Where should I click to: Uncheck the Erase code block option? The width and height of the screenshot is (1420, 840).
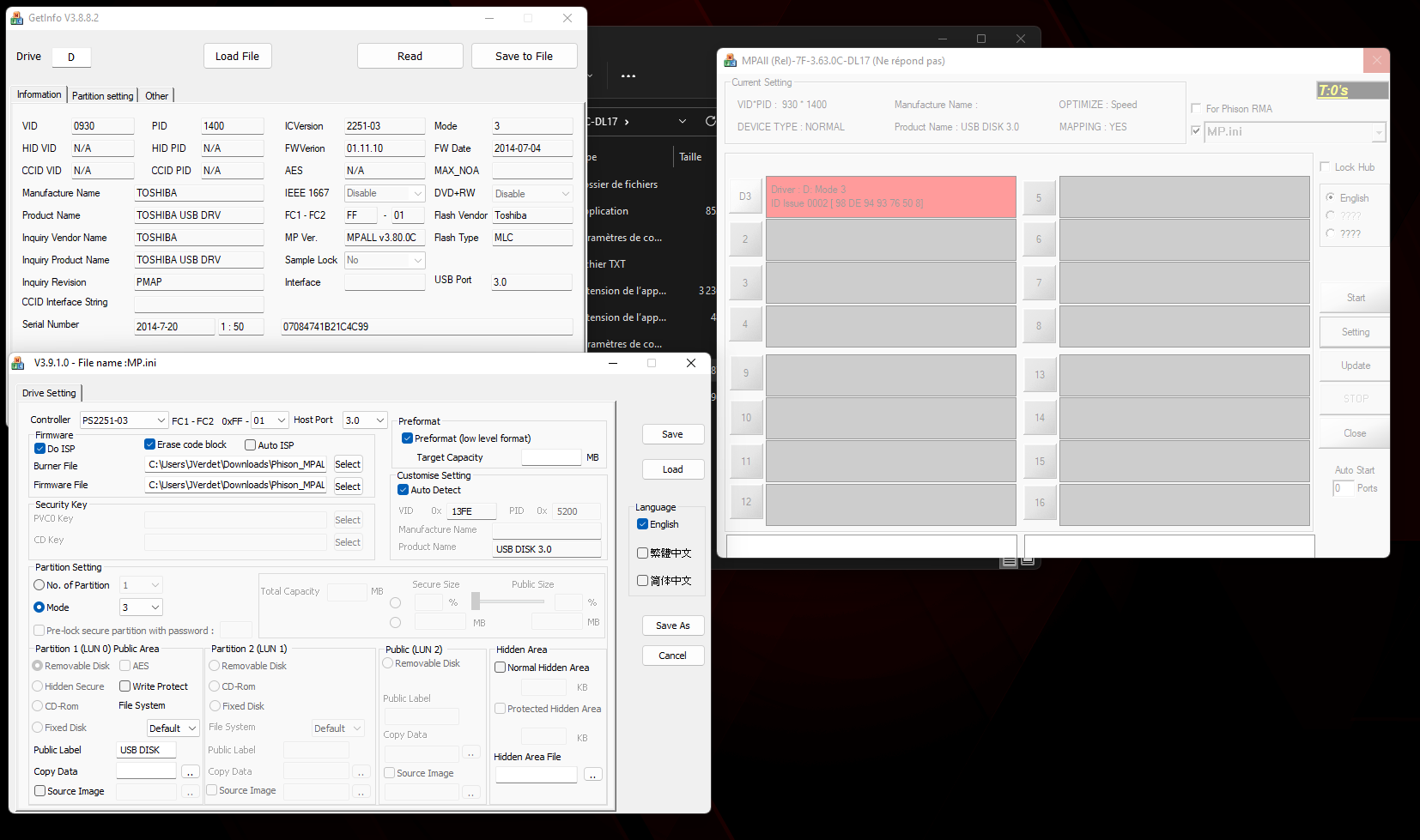[x=149, y=444]
